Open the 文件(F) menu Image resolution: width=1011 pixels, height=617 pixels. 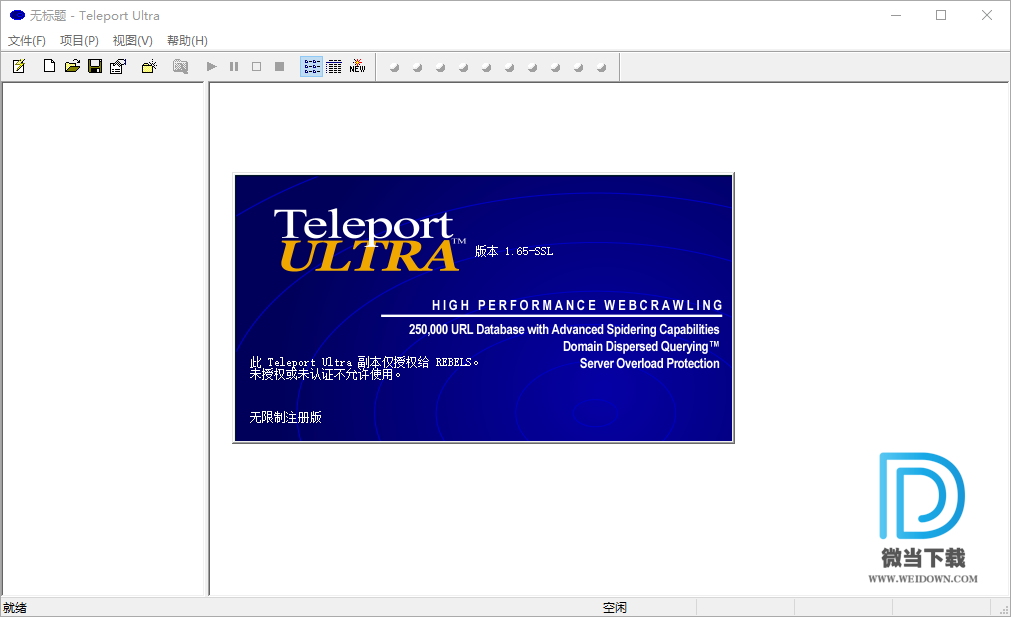[26, 41]
